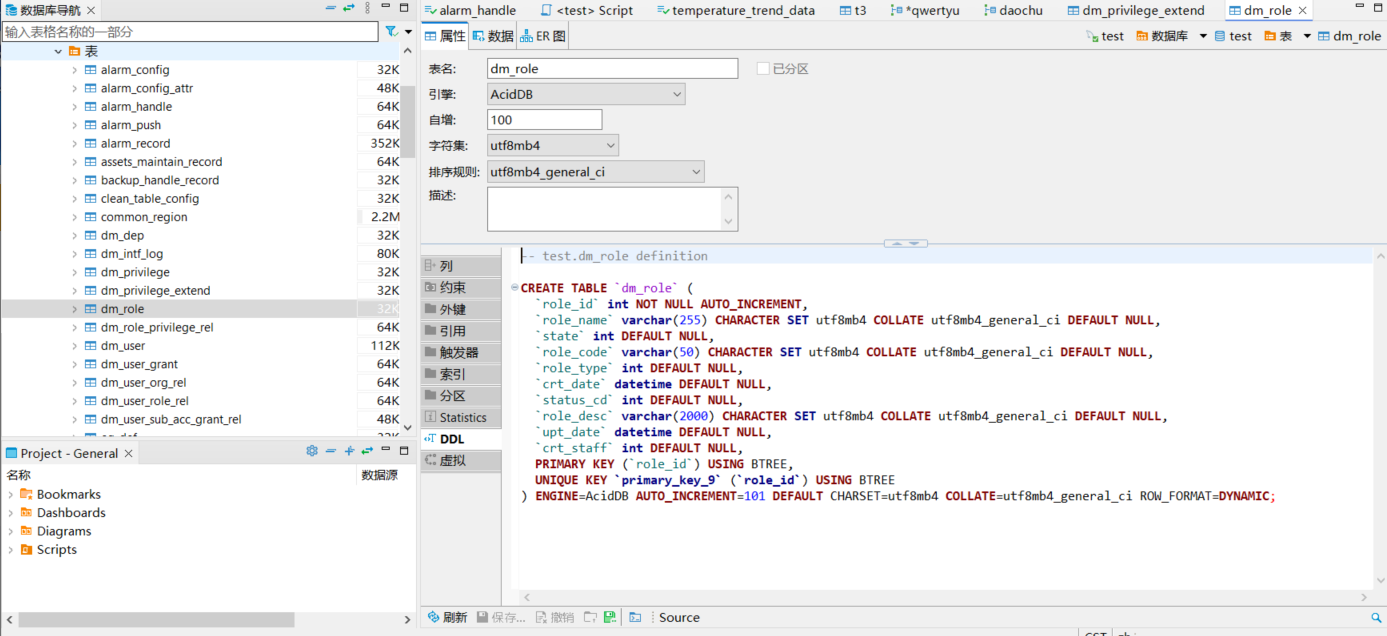Screen dimensions: 1387x636
Task: Click the filter icon in database navigator
Action: coord(391,32)
